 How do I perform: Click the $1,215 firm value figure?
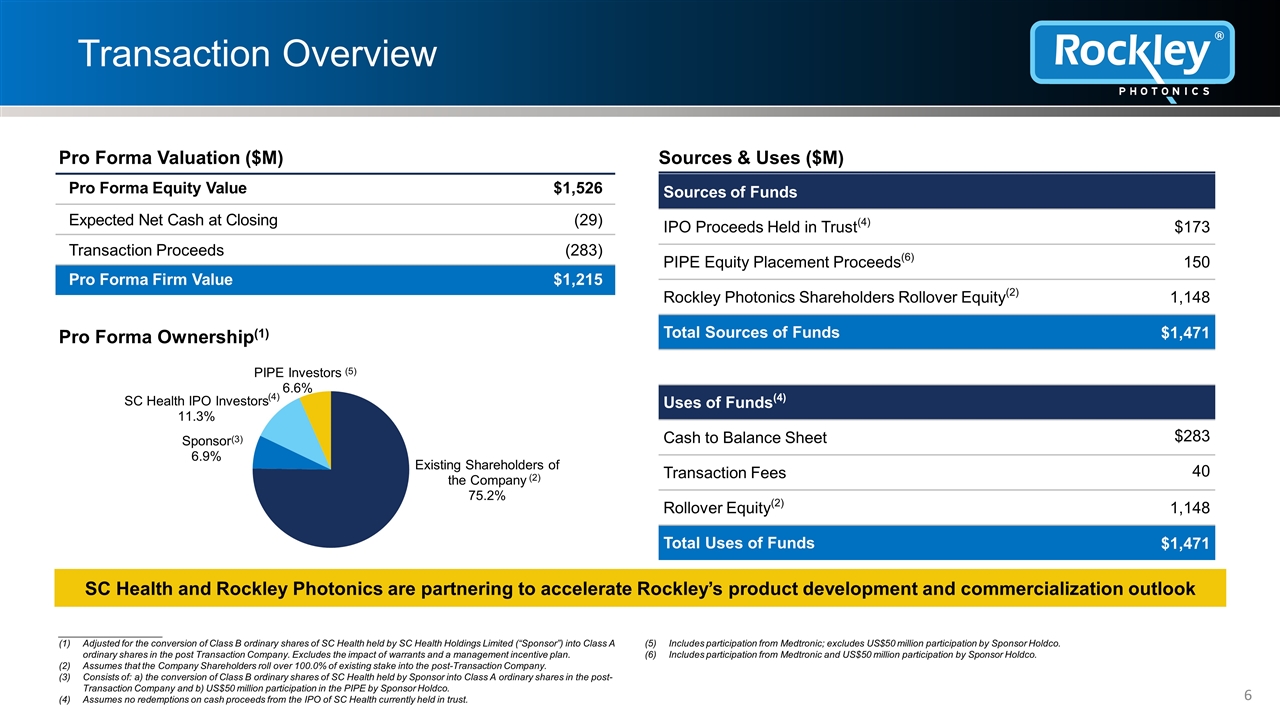[578, 280]
